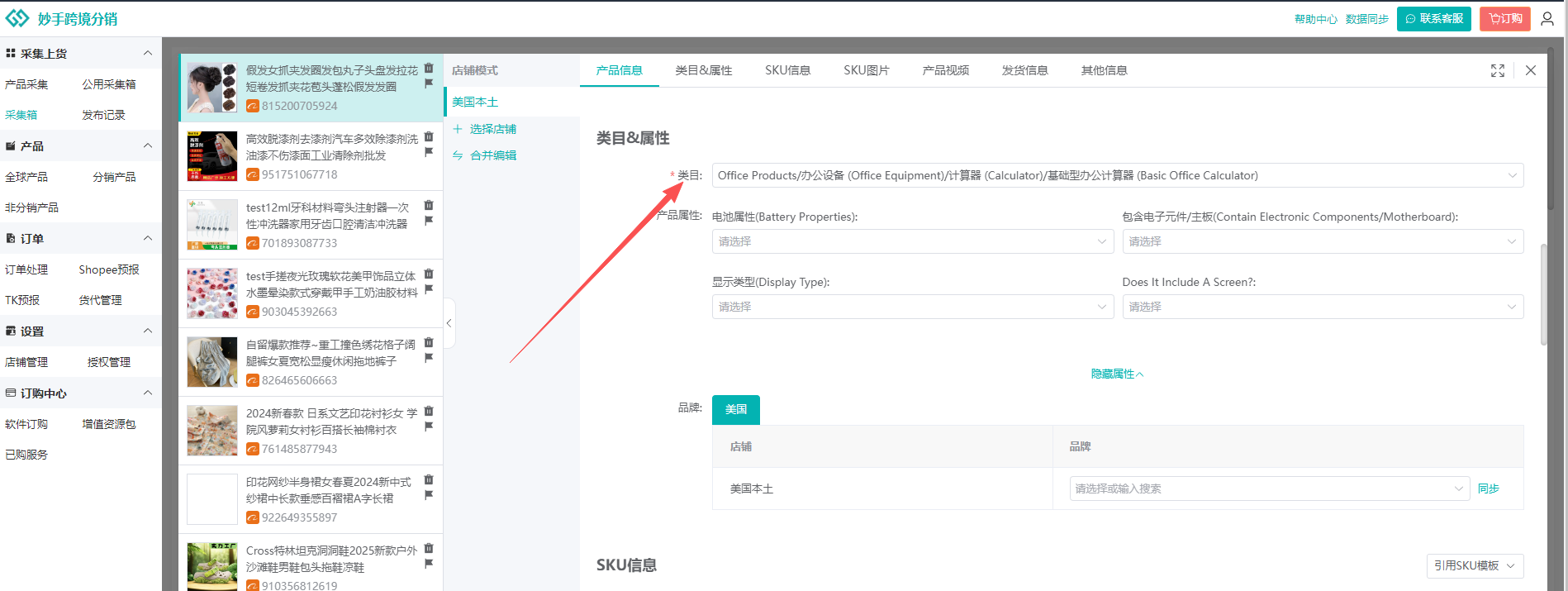
Task: Click the fullscreen expand icon
Action: tap(1497, 70)
